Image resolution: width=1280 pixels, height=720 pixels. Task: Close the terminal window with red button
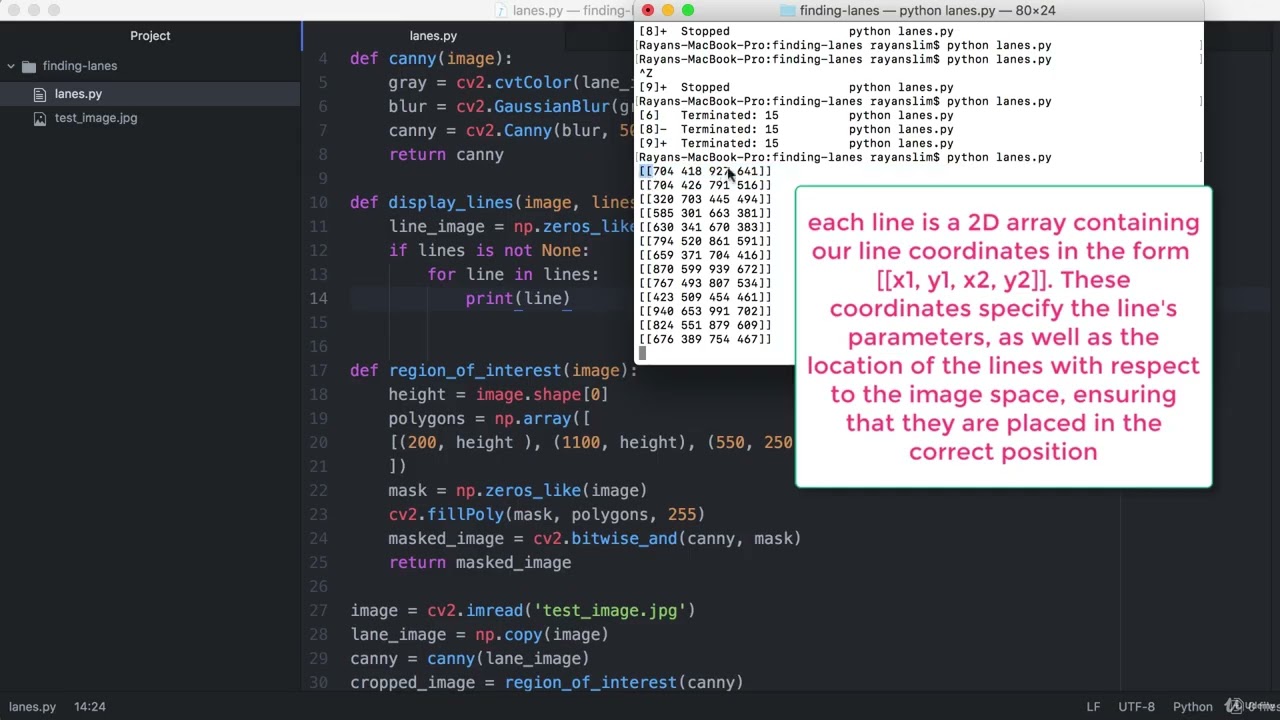tap(648, 10)
